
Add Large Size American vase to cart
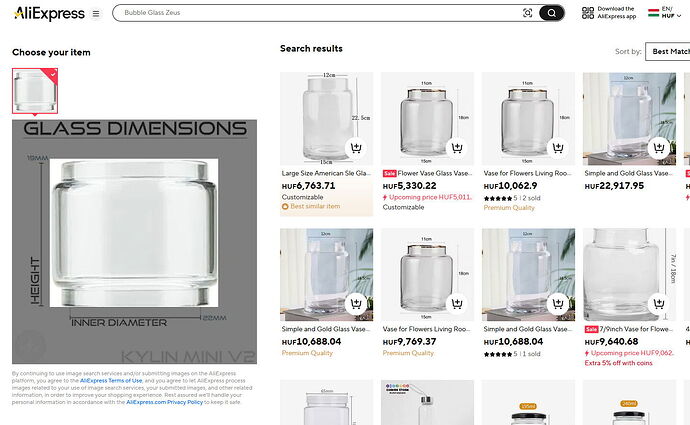pyautogui.click(x=354, y=150)
